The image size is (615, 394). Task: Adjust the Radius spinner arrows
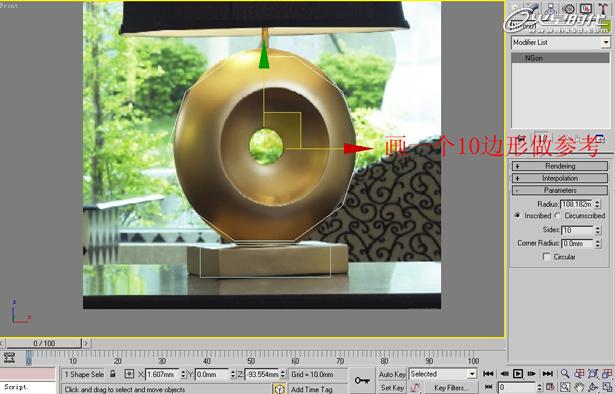(x=597, y=204)
